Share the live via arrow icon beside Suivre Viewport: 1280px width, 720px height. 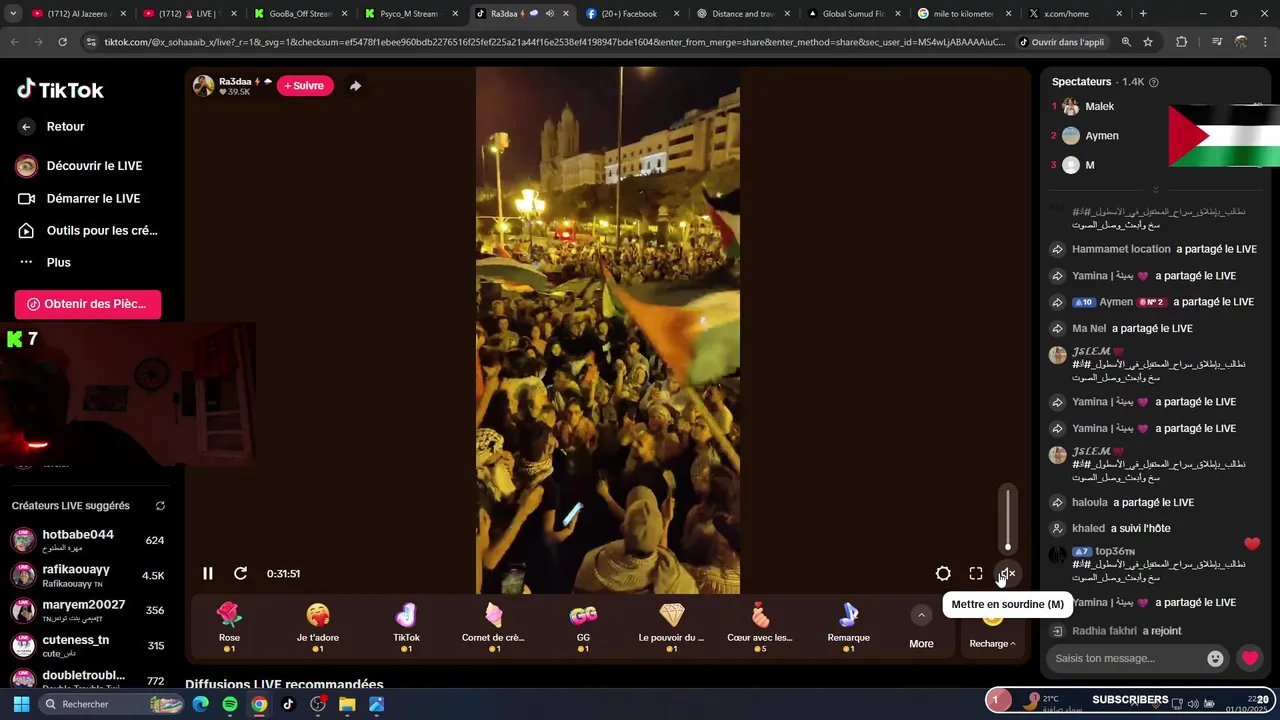(x=355, y=86)
